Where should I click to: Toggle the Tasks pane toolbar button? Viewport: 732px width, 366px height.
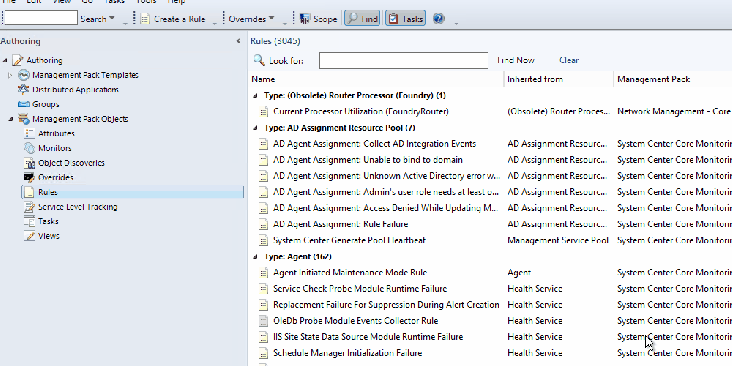(x=405, y=19)
